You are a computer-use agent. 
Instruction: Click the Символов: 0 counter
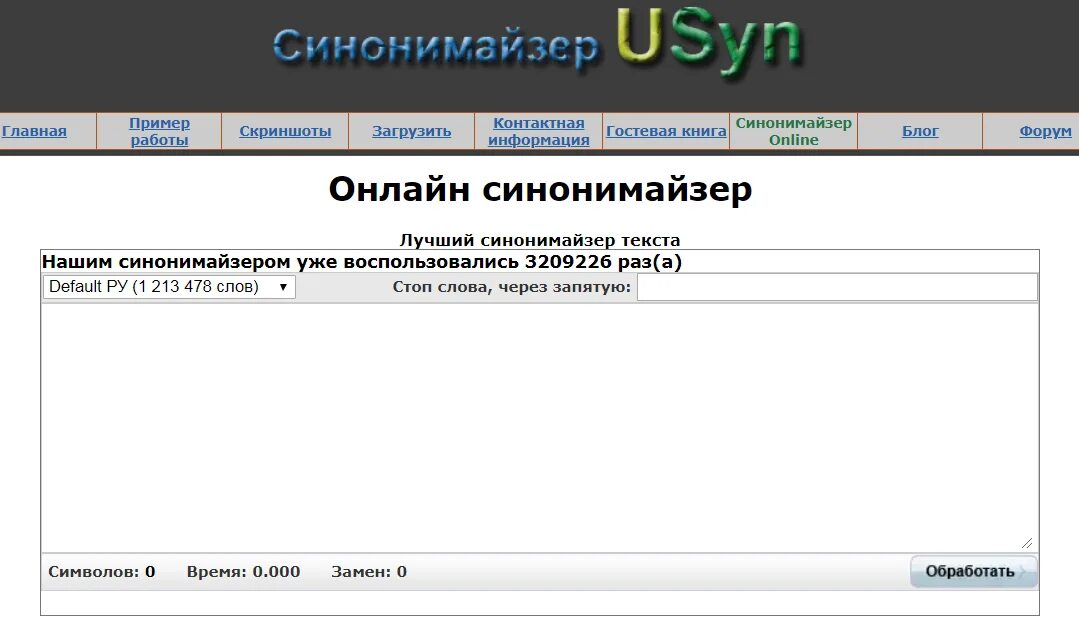click(102, 572)
